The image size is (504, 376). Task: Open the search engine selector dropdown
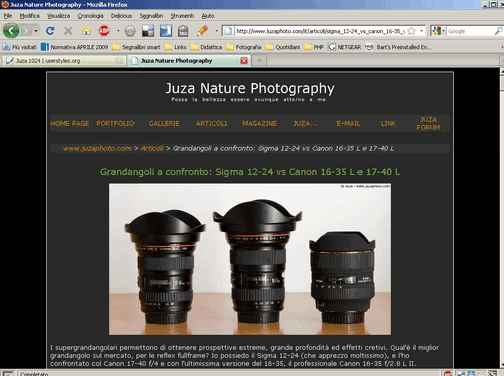click(x=439, y=31)
